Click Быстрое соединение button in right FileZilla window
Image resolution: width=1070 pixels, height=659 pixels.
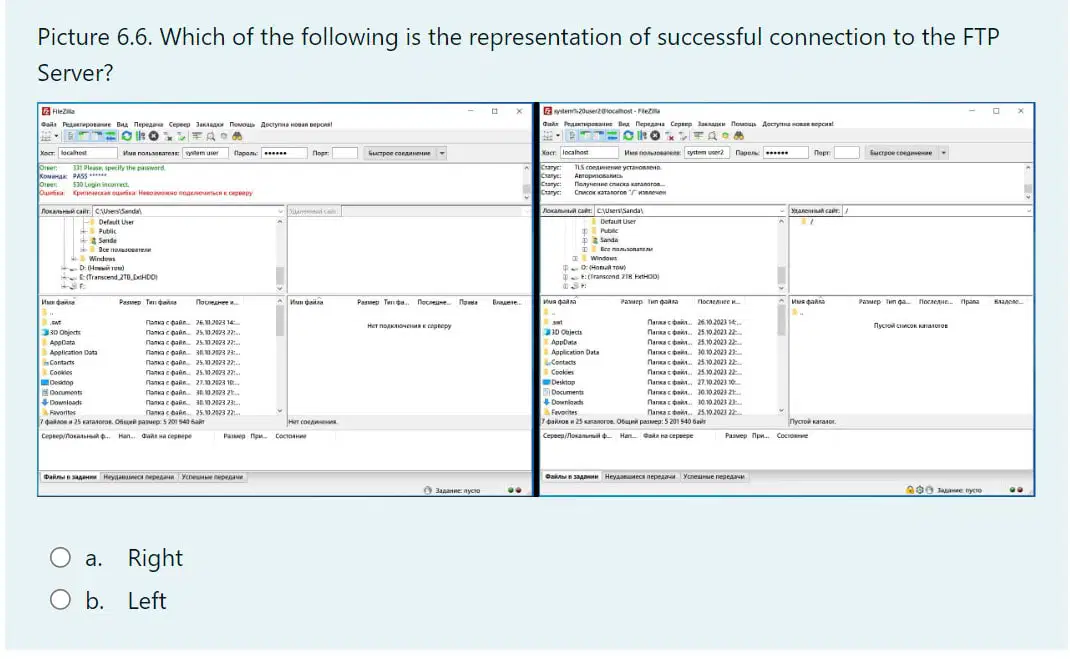point(901,153)
